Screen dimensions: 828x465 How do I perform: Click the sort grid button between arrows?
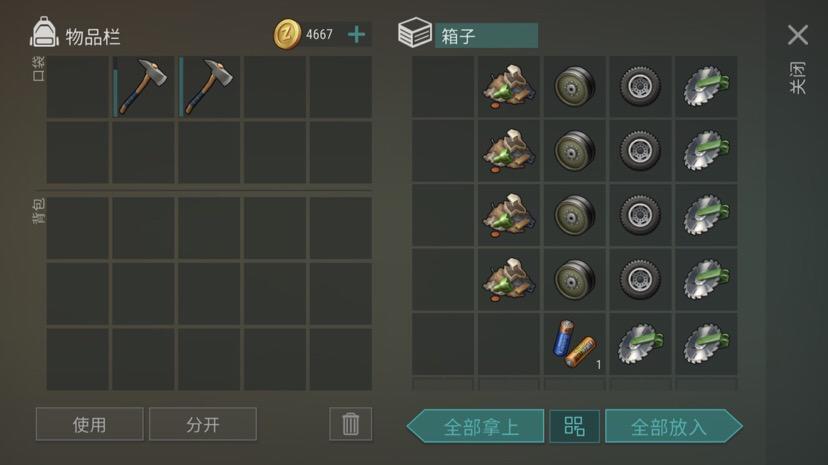click(575, 426)
